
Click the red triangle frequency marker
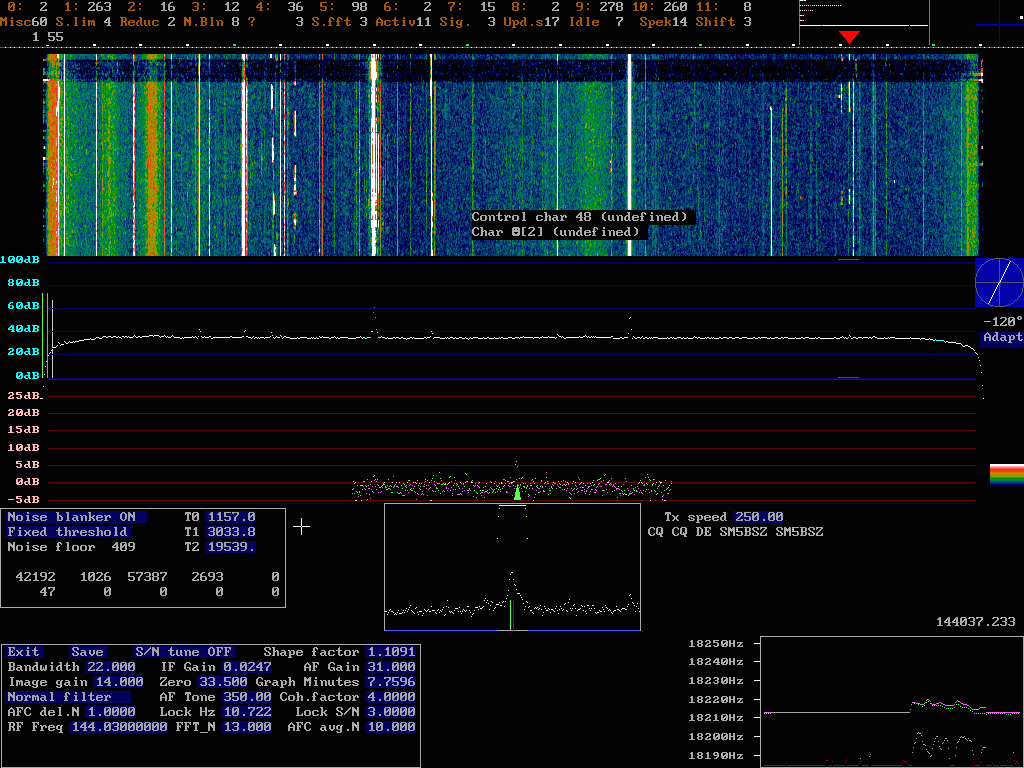848,37
